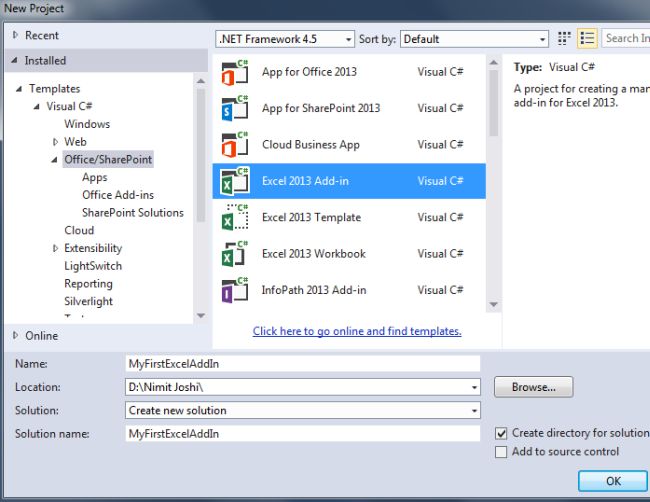Collapse the Templates tree node
This screenshot has height=502, width=650.
pos(19,89)
